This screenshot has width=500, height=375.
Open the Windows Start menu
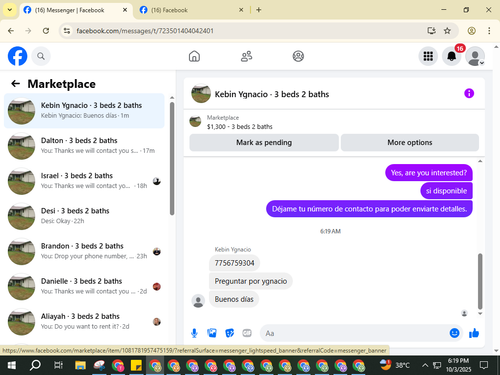click(11, 365)
